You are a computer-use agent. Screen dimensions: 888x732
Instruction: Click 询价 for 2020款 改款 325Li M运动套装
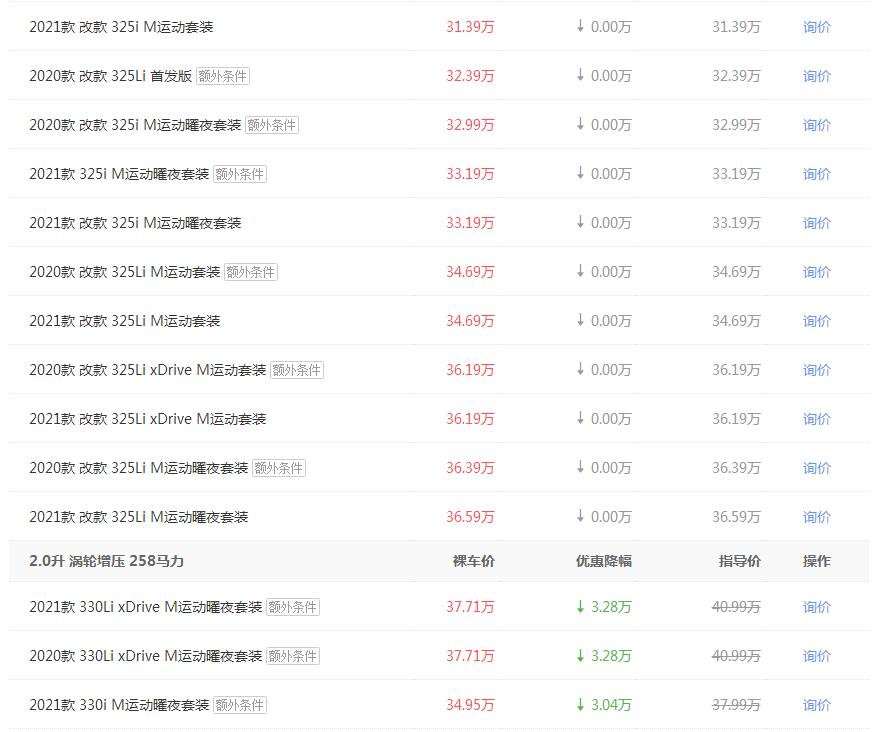(x=816, y=272)
